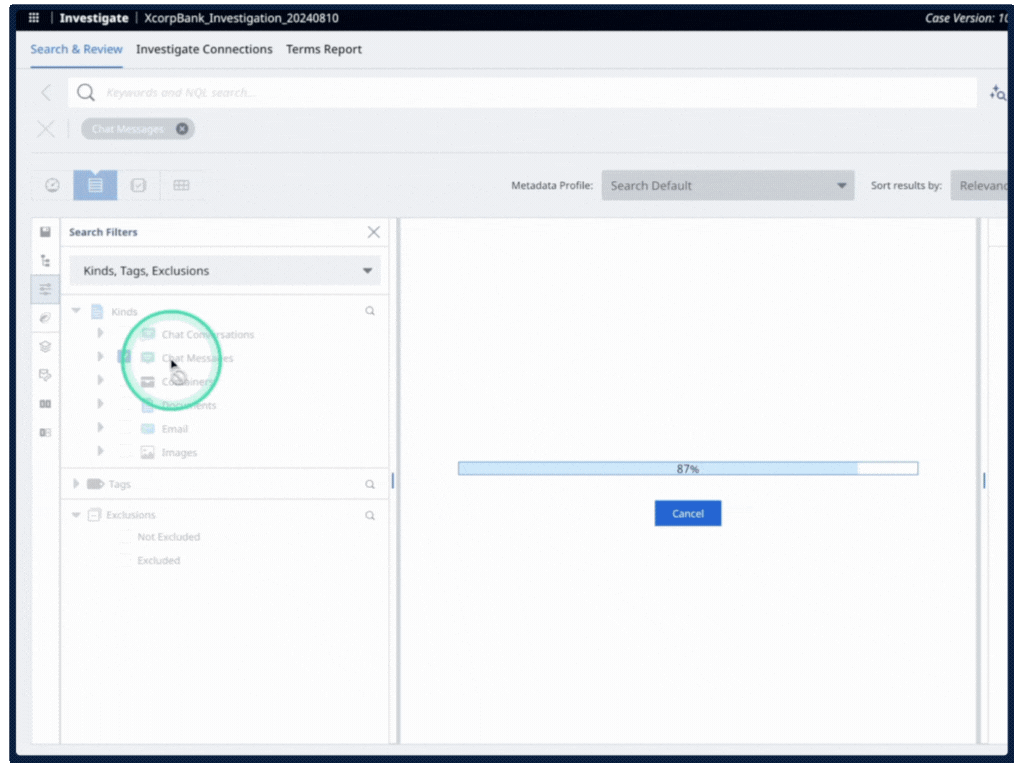Check the Not Excluded checkbox

click(x=124, y=537)
